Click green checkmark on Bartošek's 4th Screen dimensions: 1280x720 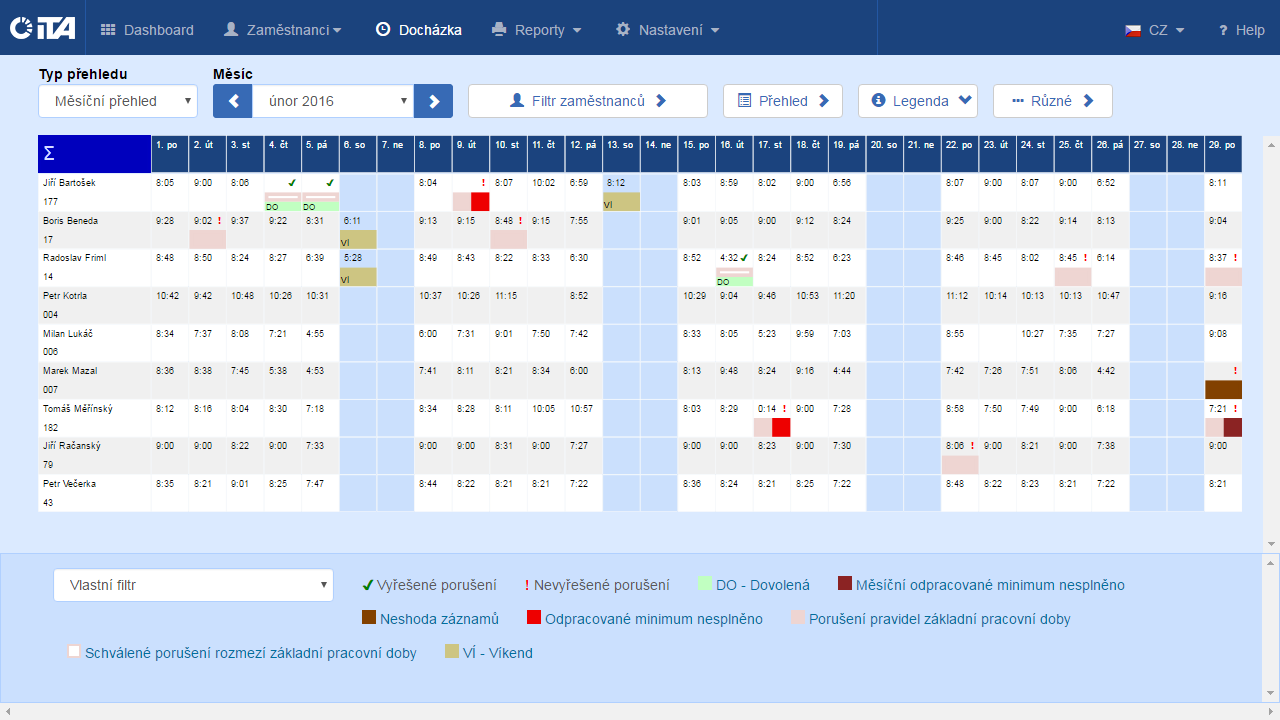pyautogui.click(x=291, y=183)
